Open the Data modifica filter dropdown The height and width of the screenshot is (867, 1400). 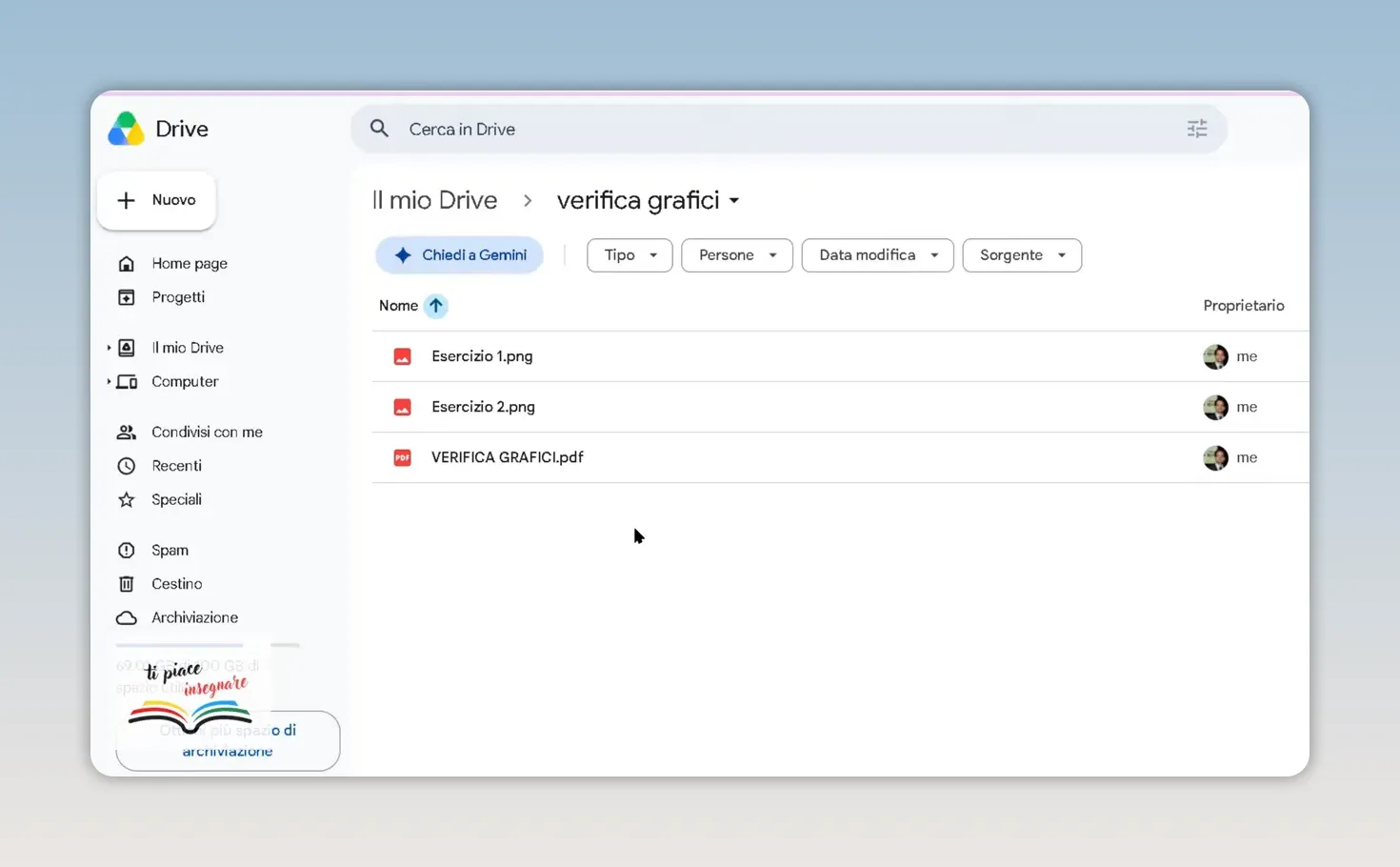point(878,255)
